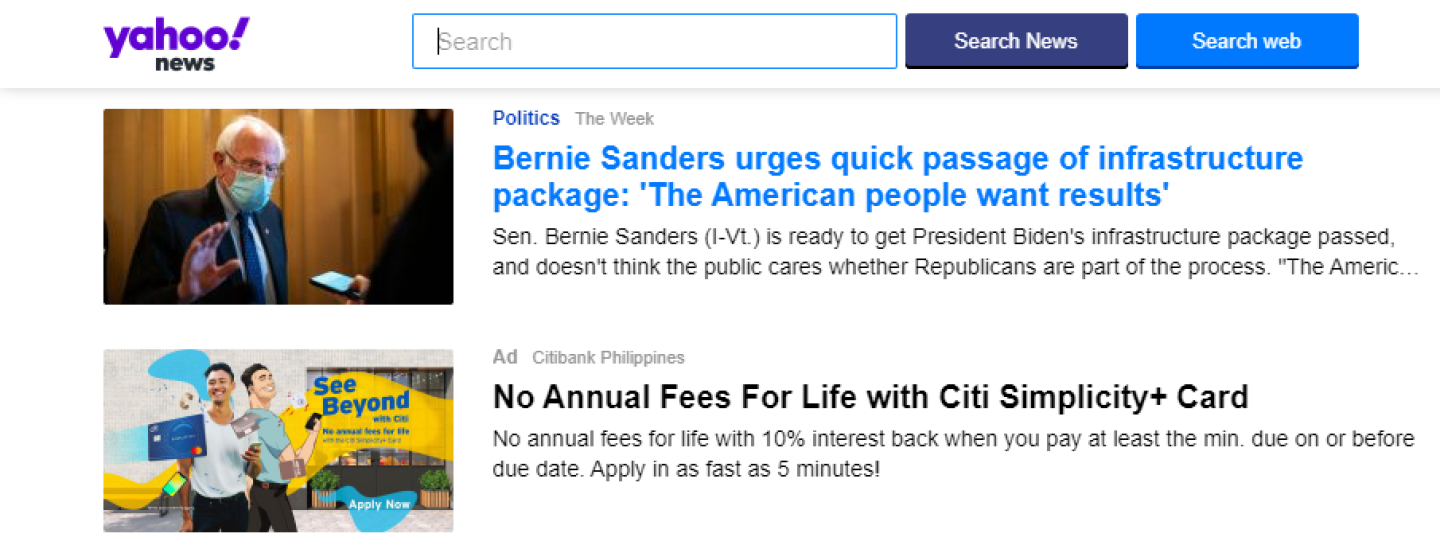The image size is (1440, 553).
Task: Click the Apply Now button in Citi banner
Action: point(379,504)
